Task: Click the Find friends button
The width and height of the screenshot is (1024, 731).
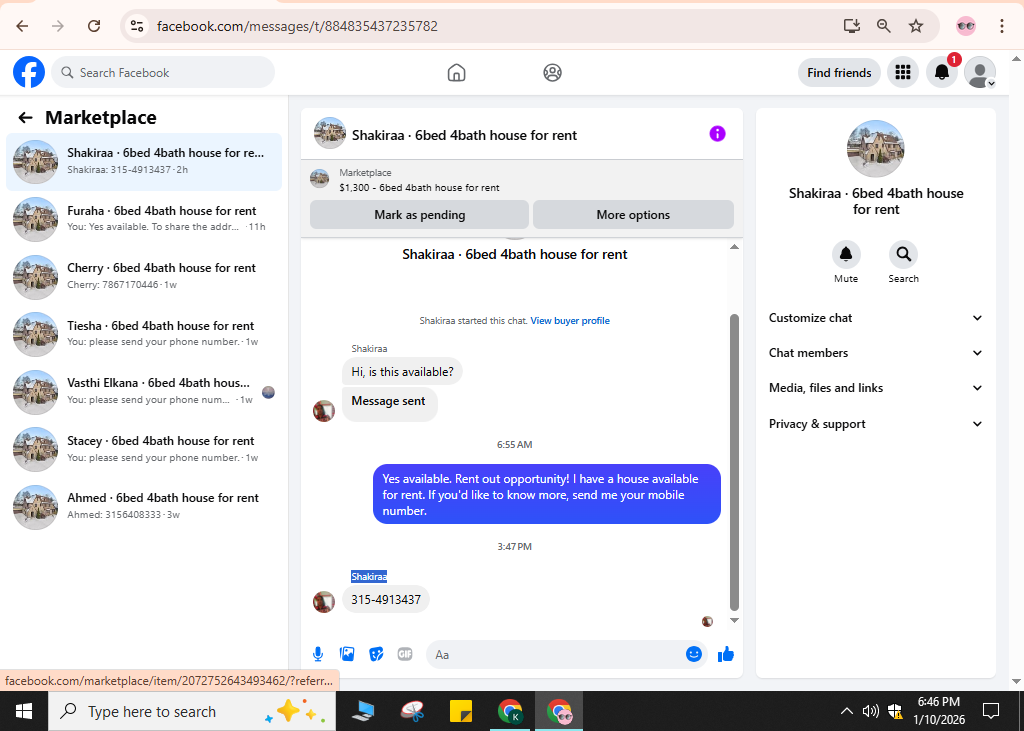Action: coord(839,73)
